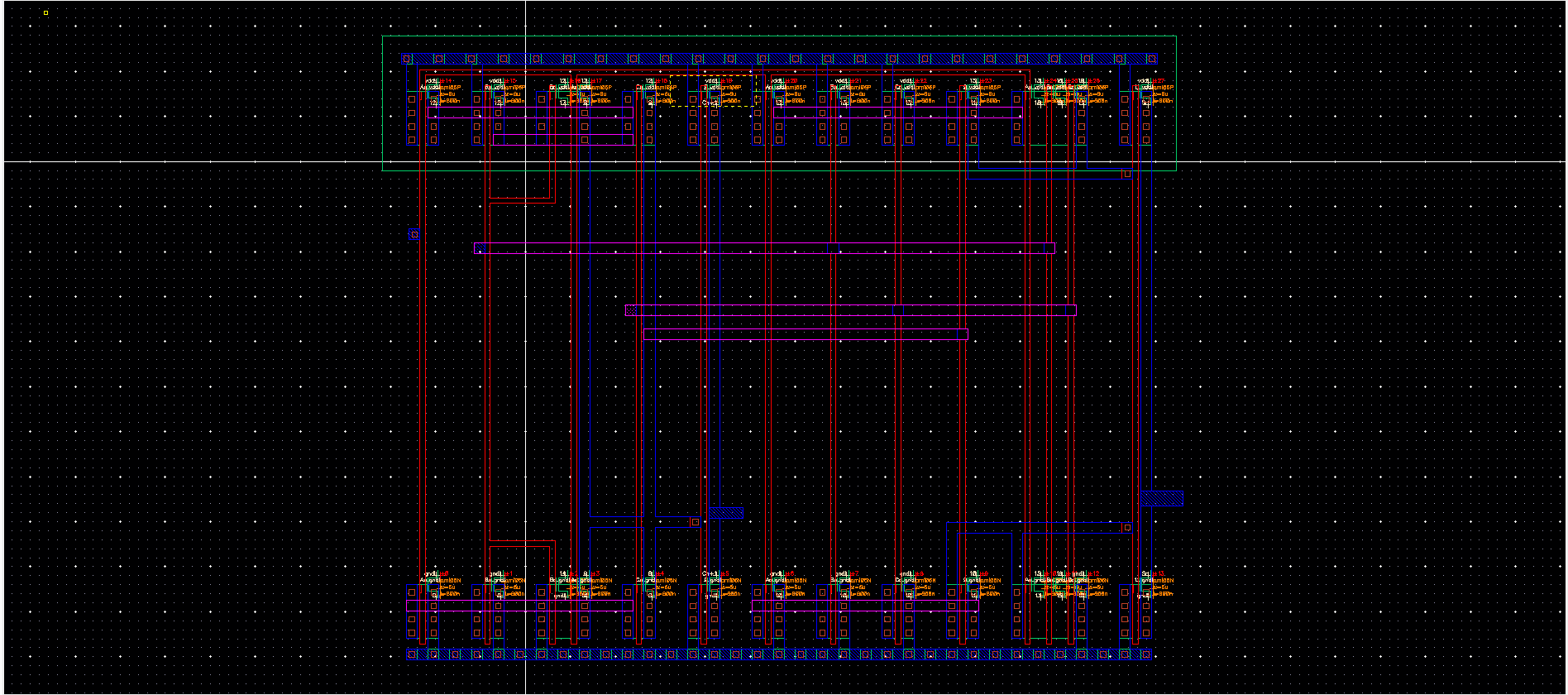Select the isolated via left of the layout
Image resolution: width=1568 pixels, height=695 pixels.
pos(414,234)
